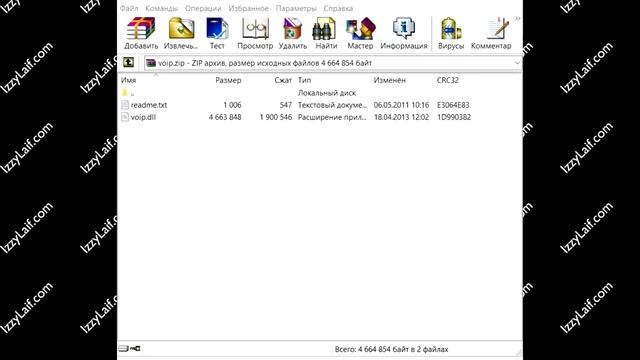
Task: Click the date 06.05.2011 10:16
Action: tap(401, 105)
